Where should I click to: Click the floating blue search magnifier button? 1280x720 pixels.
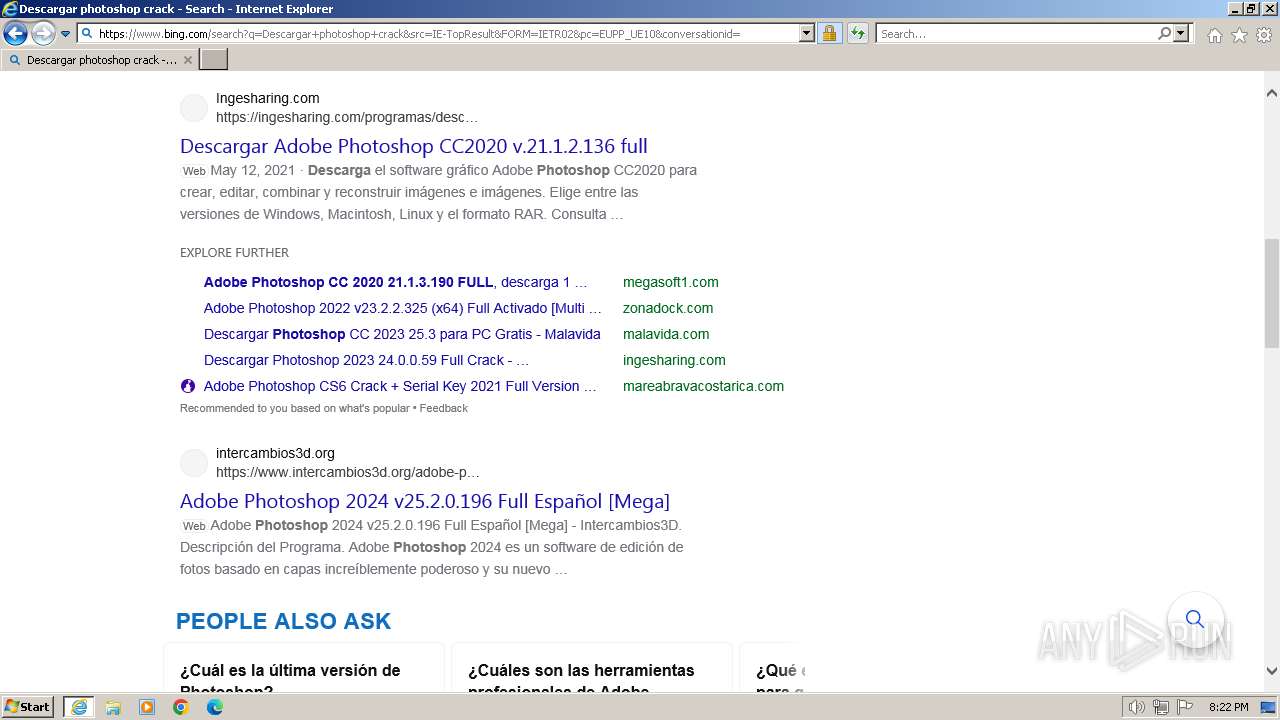click(x=1194, y=618)
